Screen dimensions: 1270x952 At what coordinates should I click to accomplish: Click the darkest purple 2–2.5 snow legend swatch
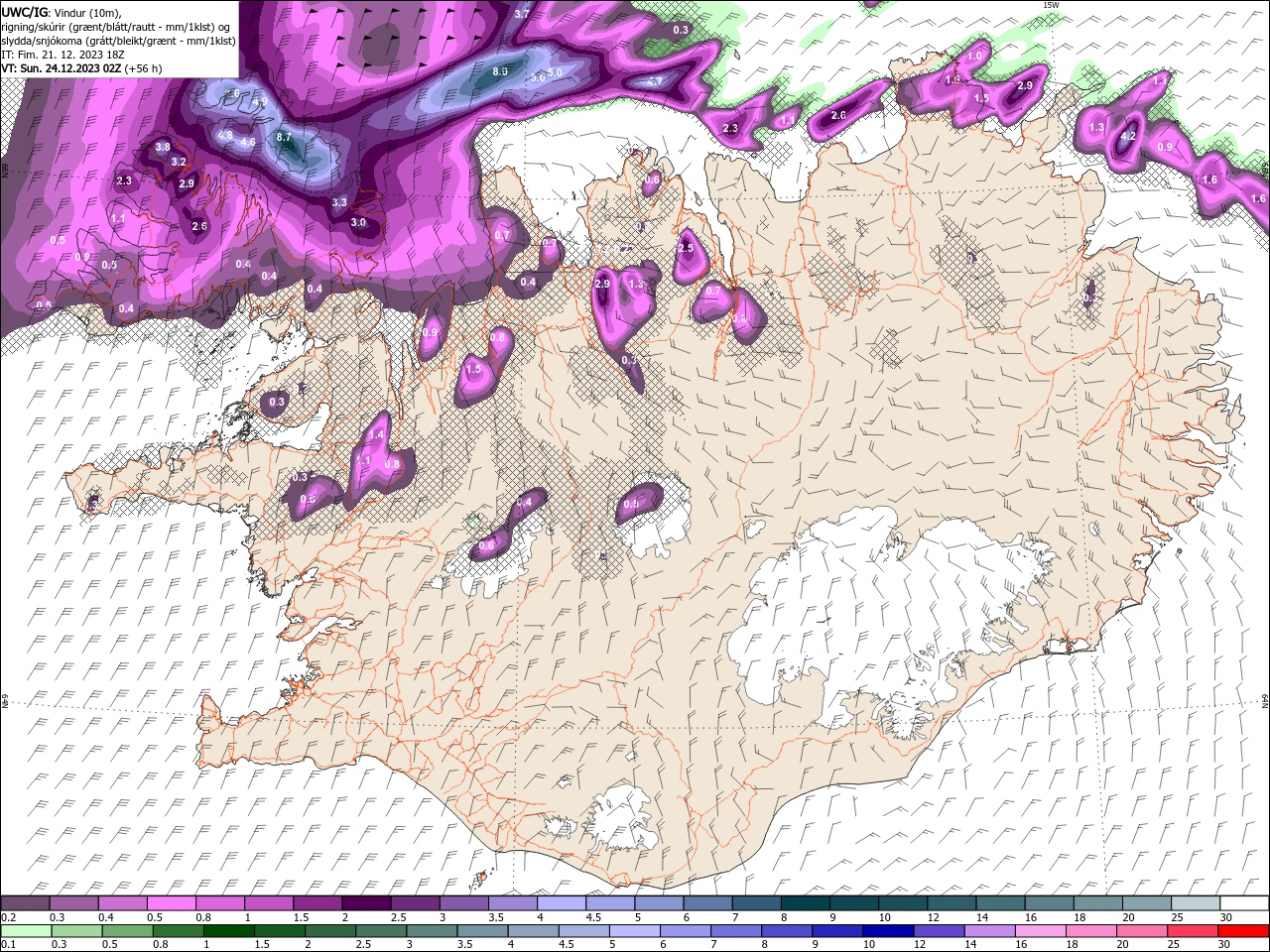tap(366, 903)
